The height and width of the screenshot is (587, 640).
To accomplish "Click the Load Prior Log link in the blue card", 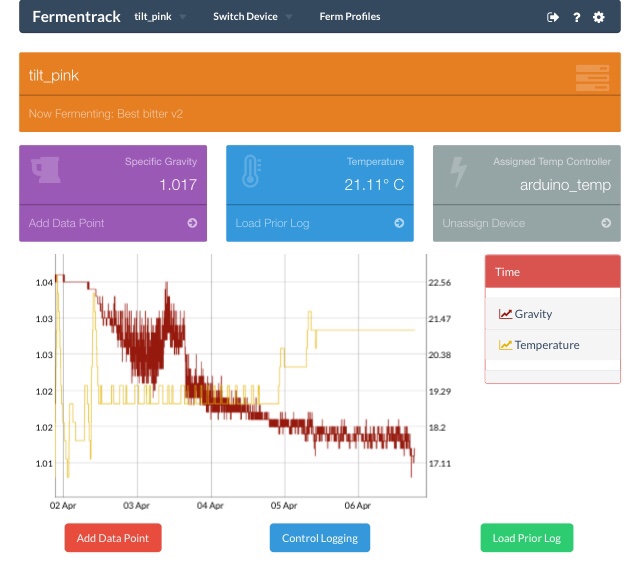I will coord(272,223).
